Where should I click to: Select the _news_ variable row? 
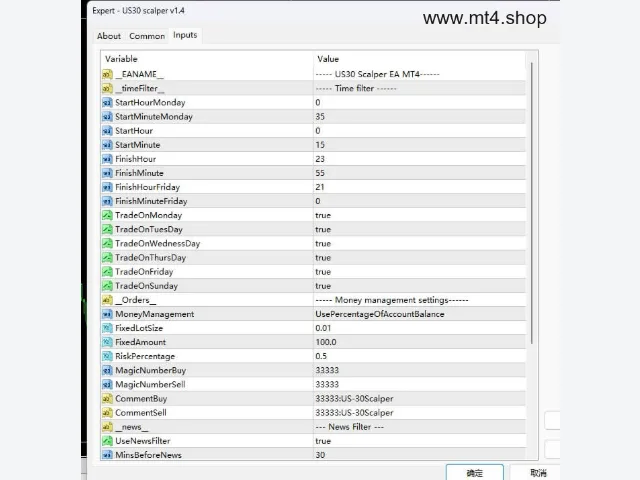[x=313, y=427]
